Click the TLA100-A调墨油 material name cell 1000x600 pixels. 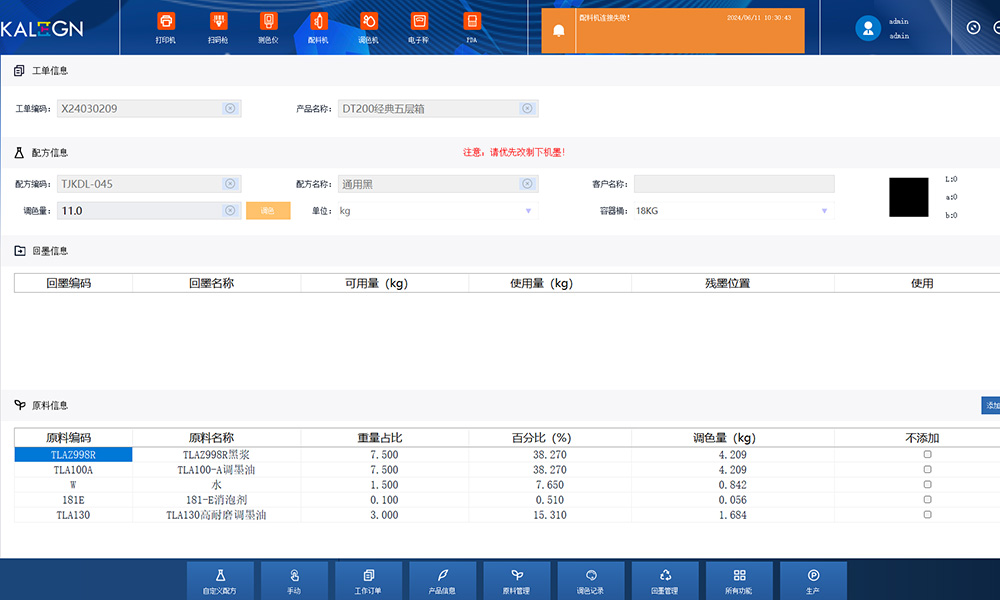coord(216,470)
